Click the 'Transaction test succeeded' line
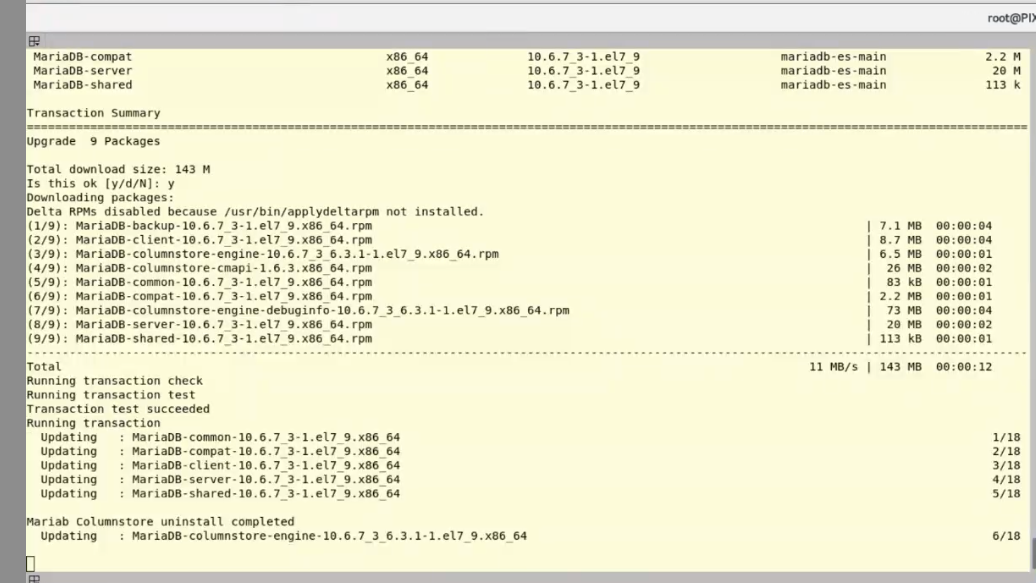1036x583 pixels. click(x=118, y=409)
